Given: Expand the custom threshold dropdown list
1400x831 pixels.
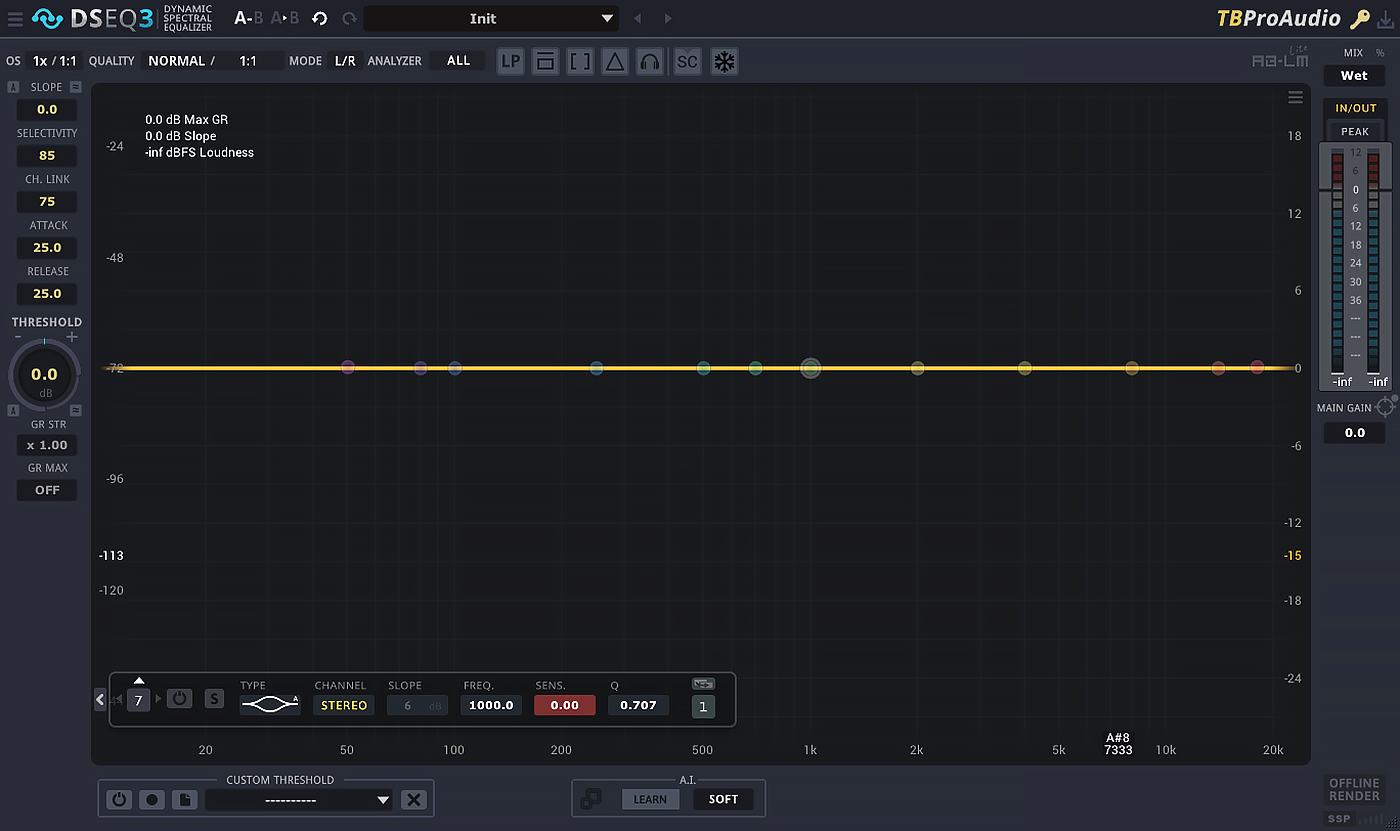Looking at the screenshot, I should (383, 800).
